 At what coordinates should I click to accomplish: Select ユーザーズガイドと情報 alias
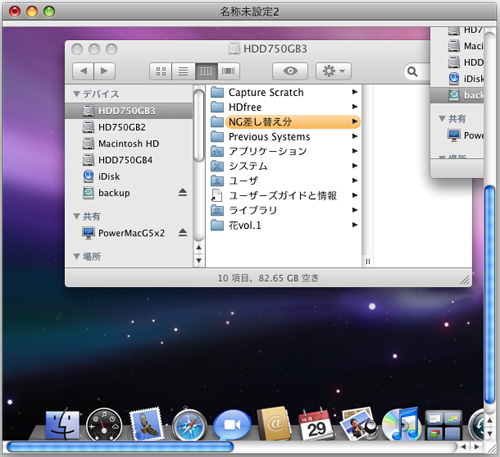click(x=285, y=195)
